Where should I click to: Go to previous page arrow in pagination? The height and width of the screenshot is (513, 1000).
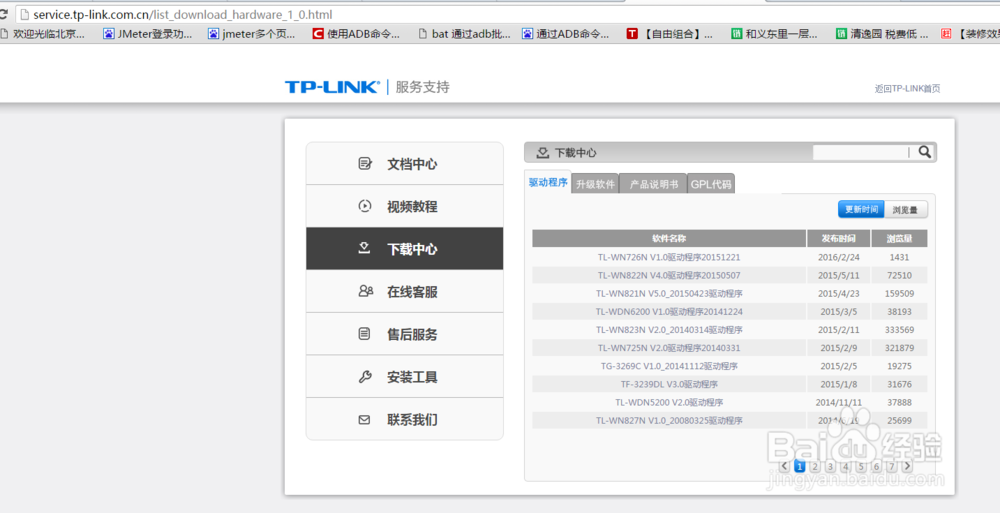click(x=784, y=466)
